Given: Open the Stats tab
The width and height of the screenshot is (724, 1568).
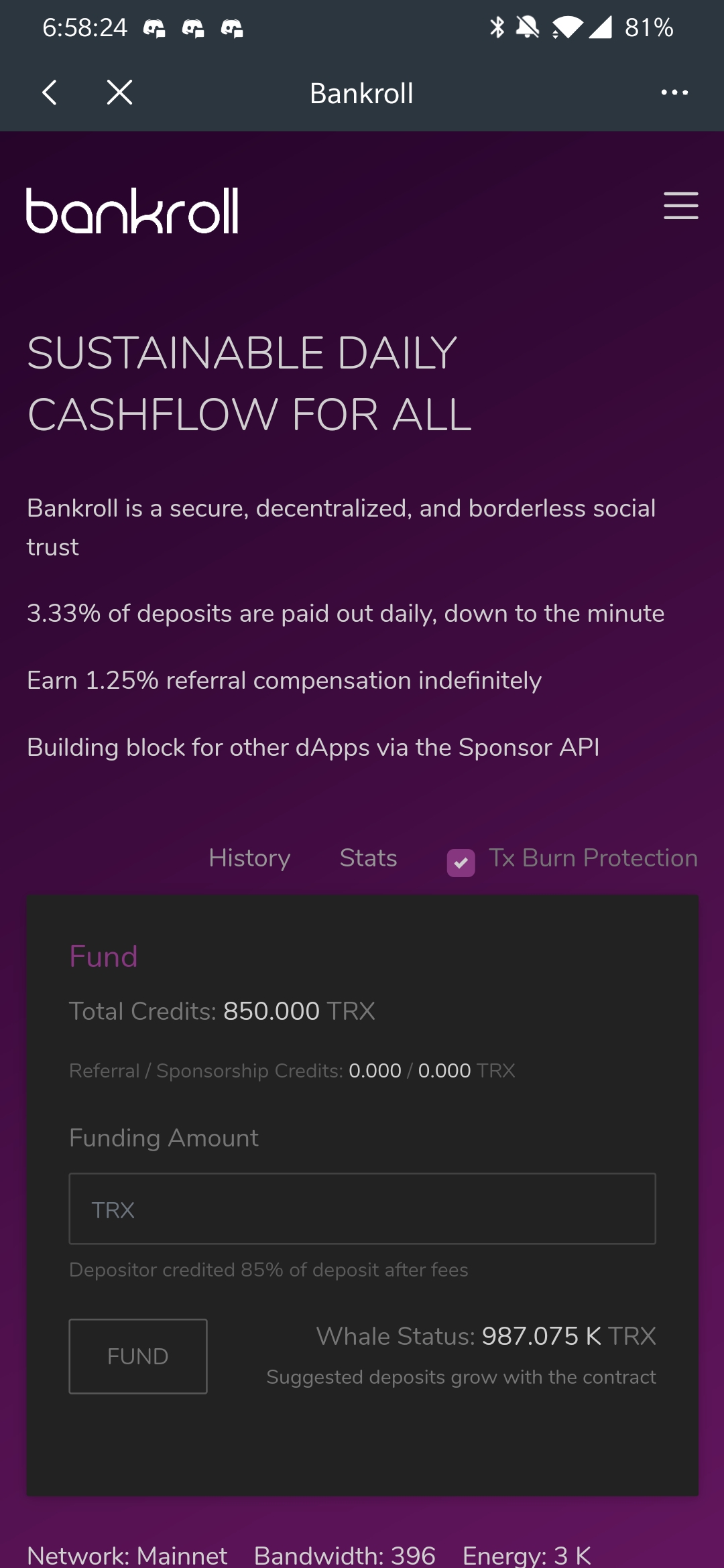Looking at the screenshot, I should pos(368,858).
